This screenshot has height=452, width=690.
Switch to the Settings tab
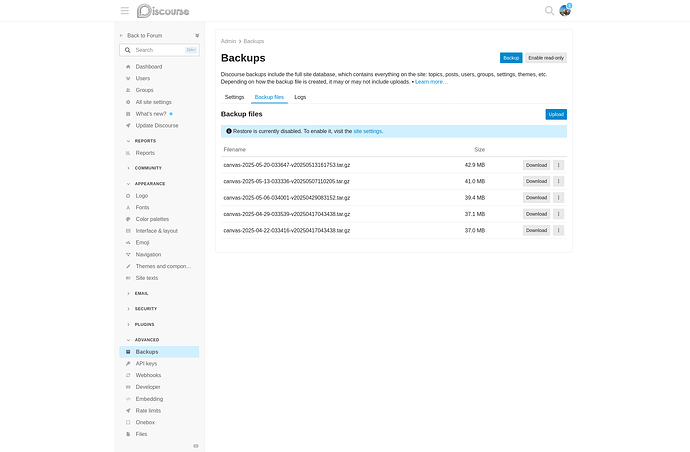235,97
